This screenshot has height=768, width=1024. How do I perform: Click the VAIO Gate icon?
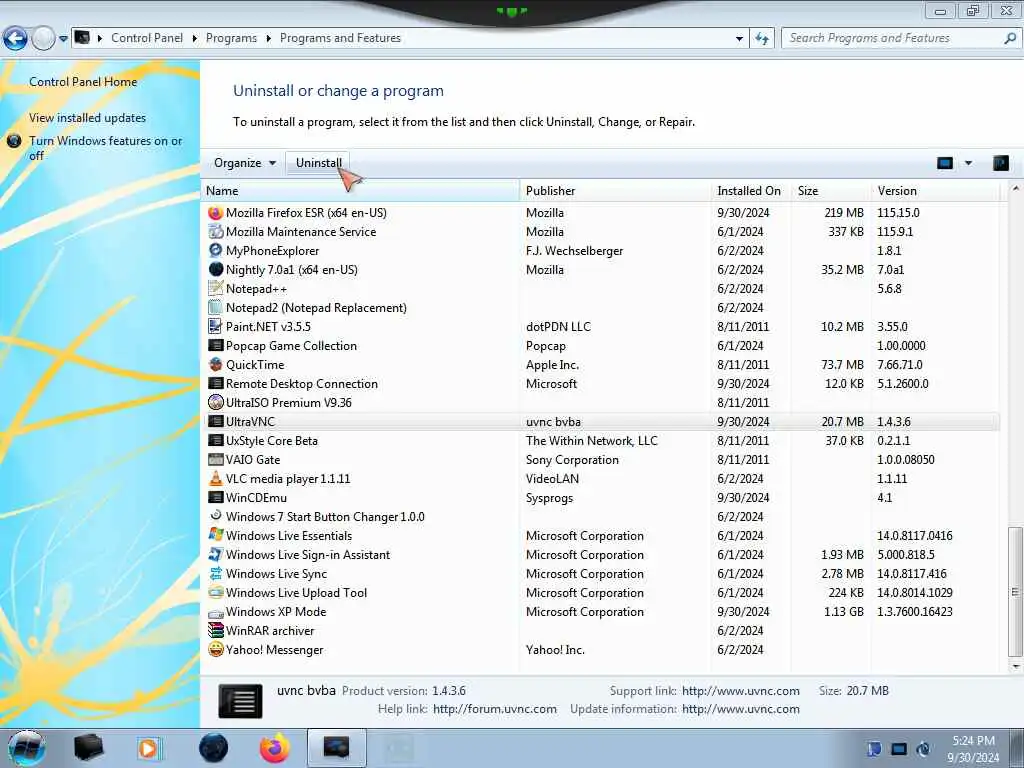pos(216,460)
